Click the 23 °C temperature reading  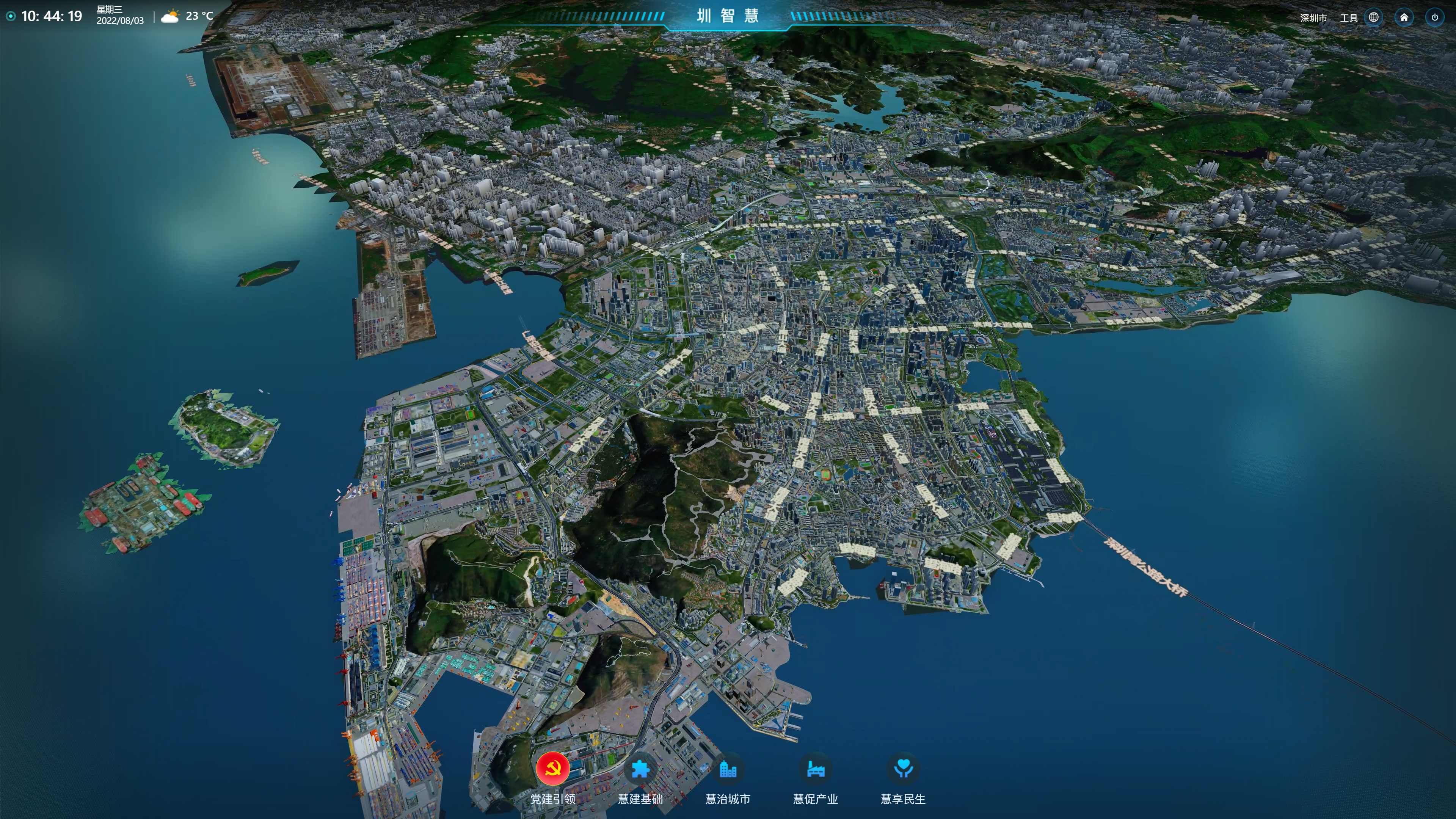[x=199, y=16]
